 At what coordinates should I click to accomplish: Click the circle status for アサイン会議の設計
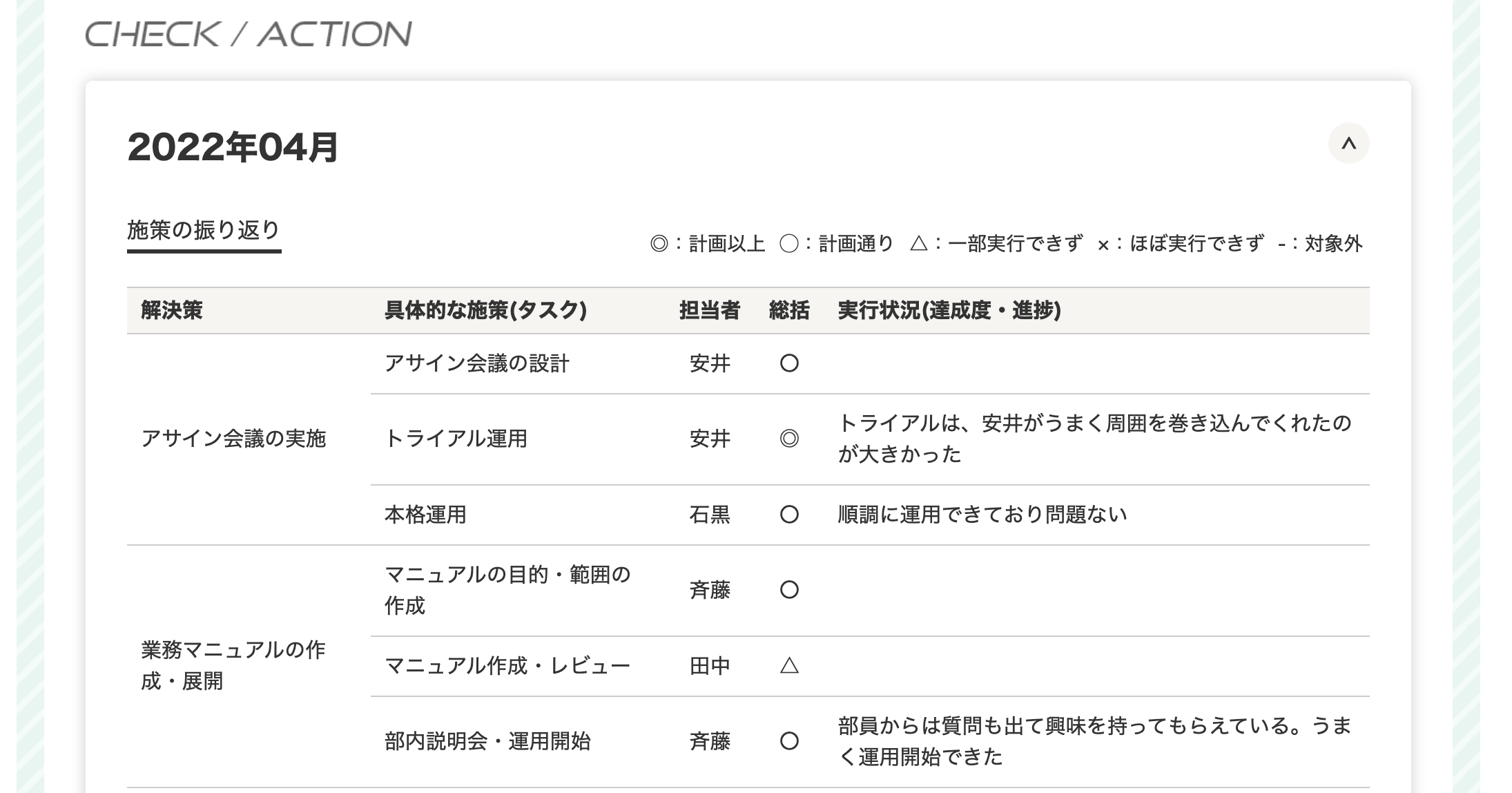pyautogui.click(x=789, y=363)
